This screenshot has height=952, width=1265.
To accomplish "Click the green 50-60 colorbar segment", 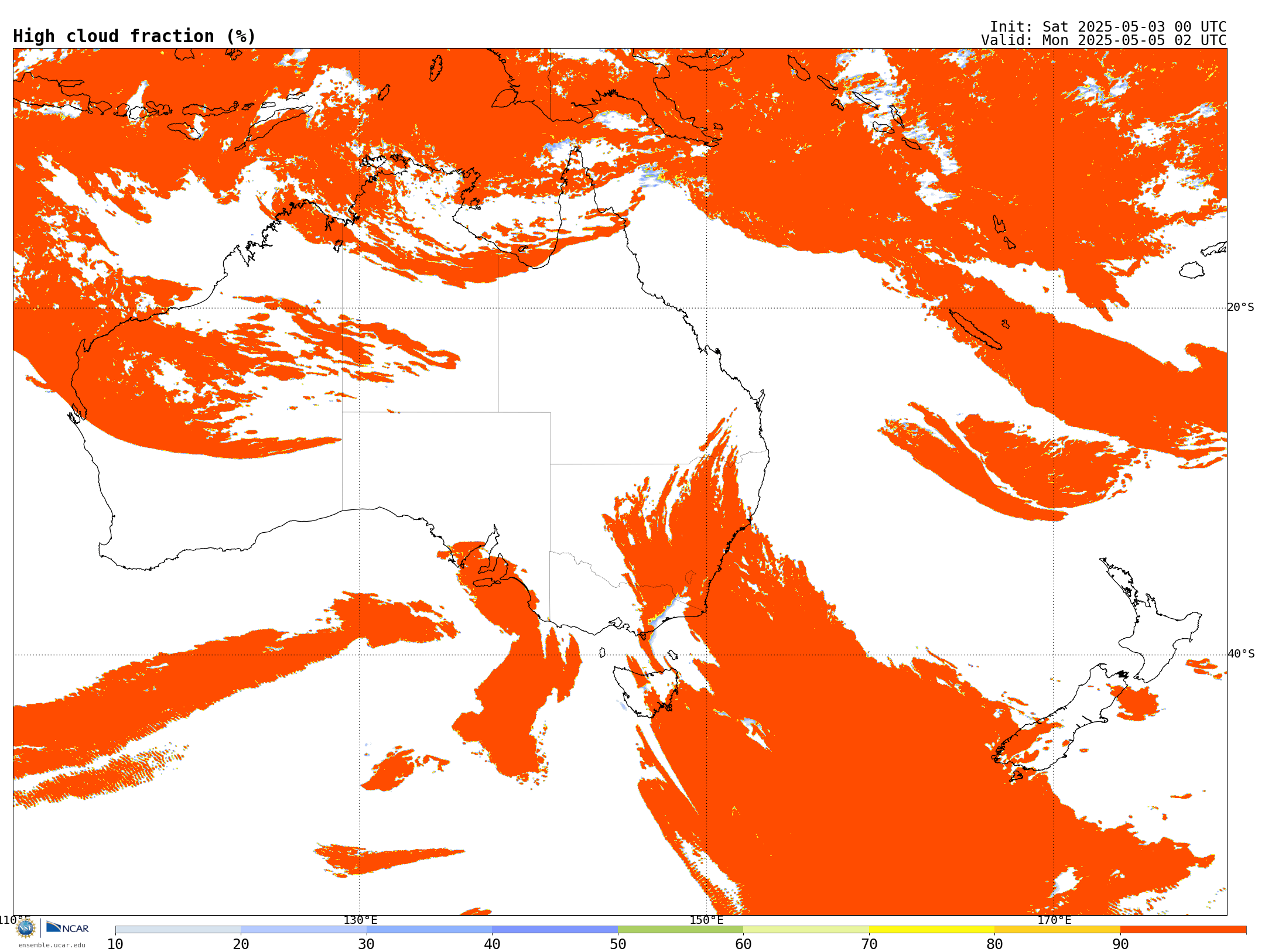I will point(681,930).
